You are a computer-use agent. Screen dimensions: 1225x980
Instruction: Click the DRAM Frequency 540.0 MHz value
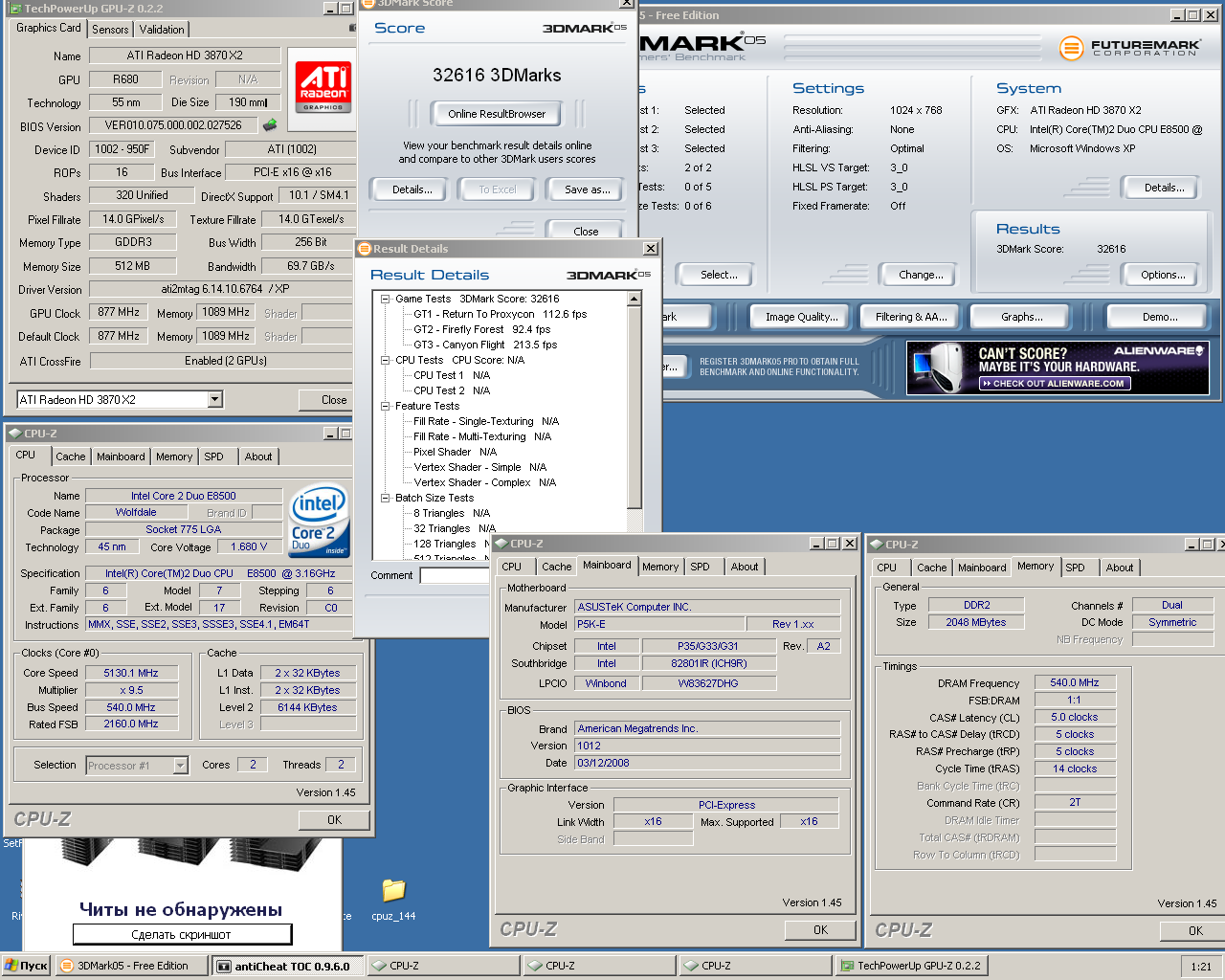point(1075,682)
